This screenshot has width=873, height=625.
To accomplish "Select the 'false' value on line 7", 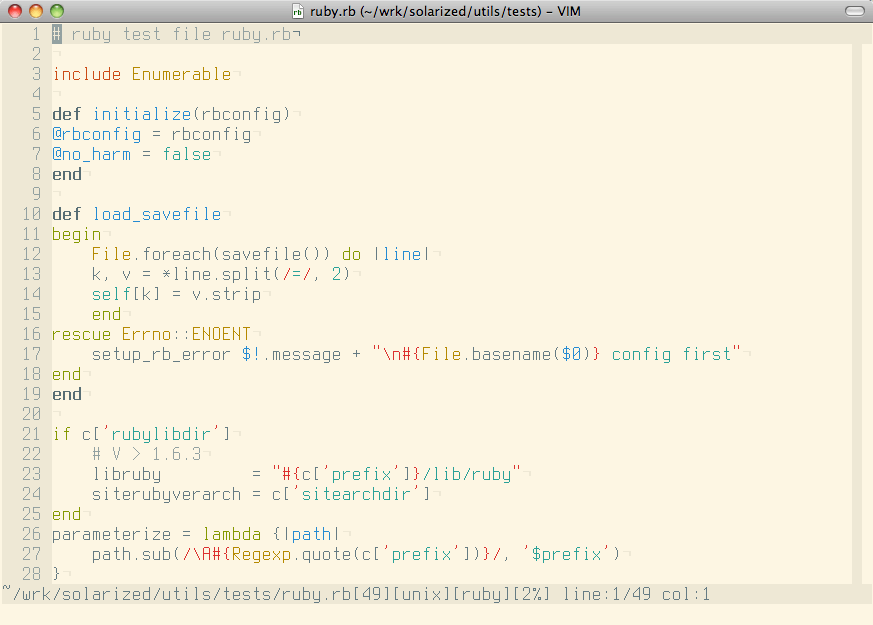I will click(x=186, y=154).
